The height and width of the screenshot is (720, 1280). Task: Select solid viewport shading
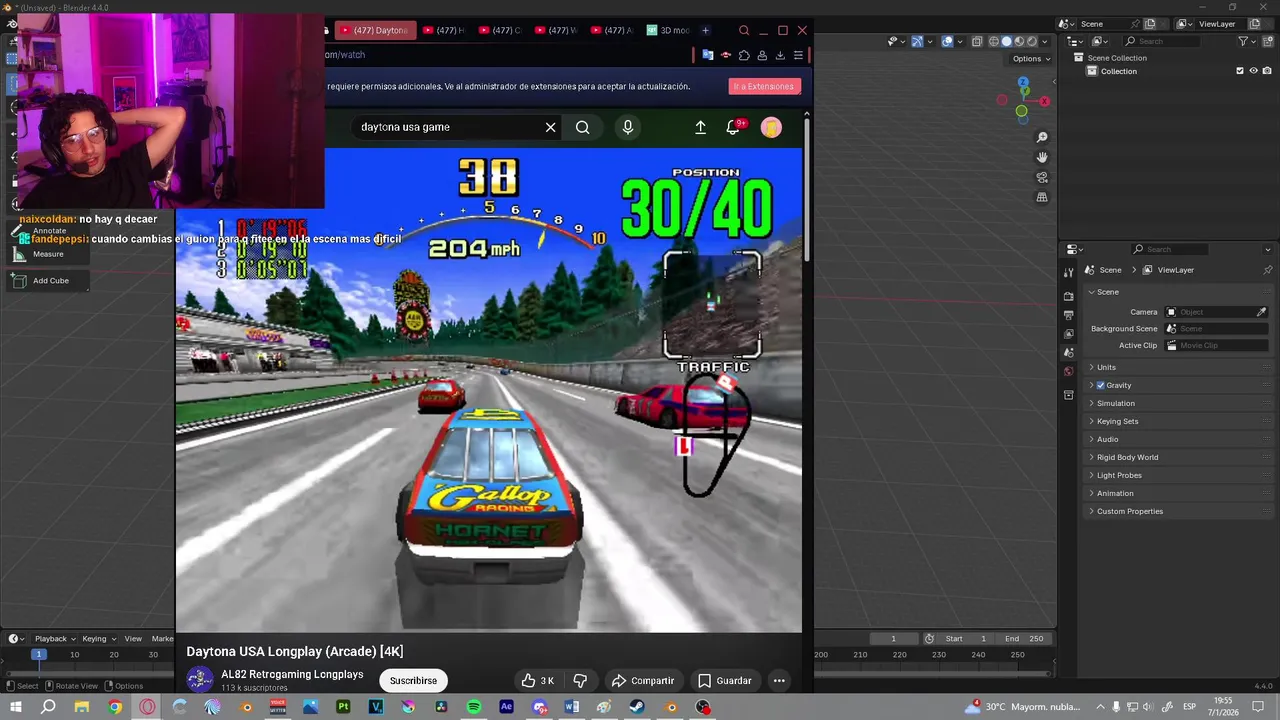pos(1007,41)
